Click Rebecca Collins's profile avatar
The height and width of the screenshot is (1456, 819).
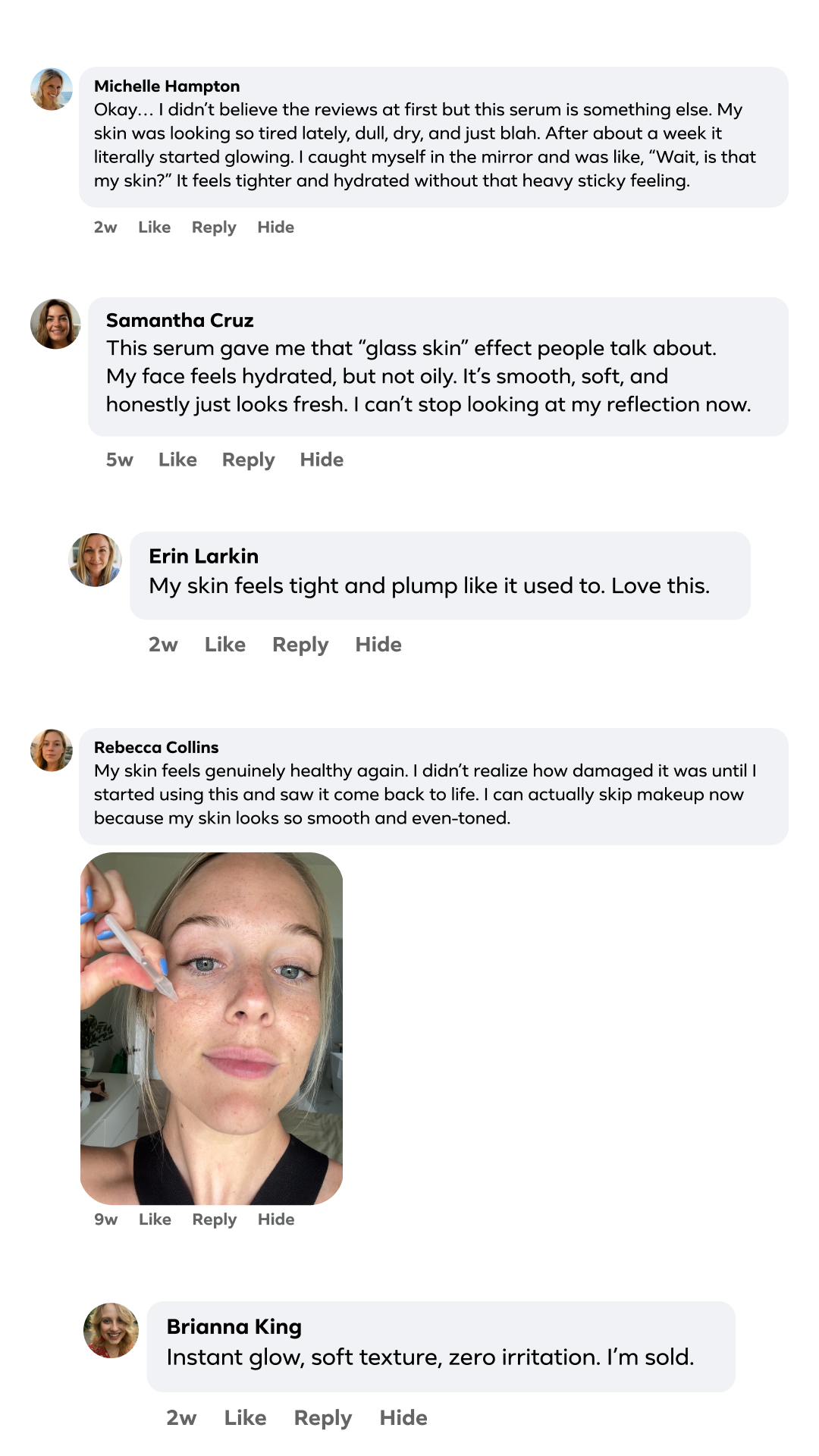click(52, 750)
